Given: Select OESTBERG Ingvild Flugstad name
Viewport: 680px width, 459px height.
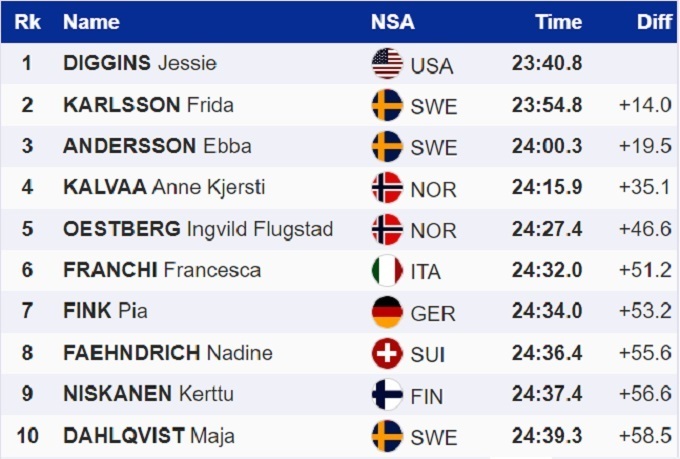Looking at the screenshot, I should coord(198,229).
